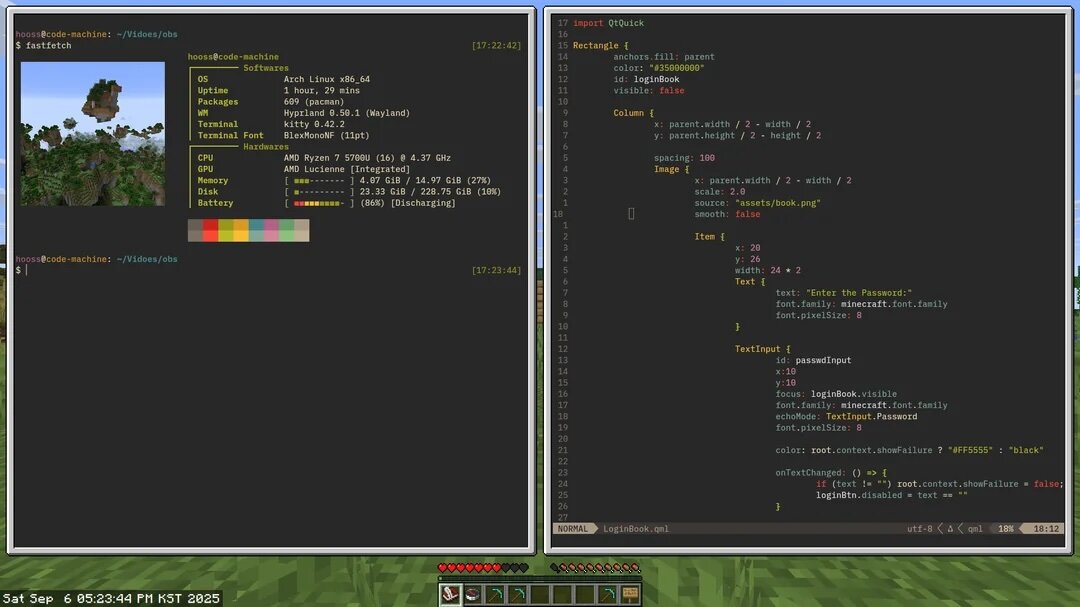The width and height of the screenshot is (1080, 607).
Task: Click the '1 hour, 29 mins' uptime value
Action: (x=322, y=90)
